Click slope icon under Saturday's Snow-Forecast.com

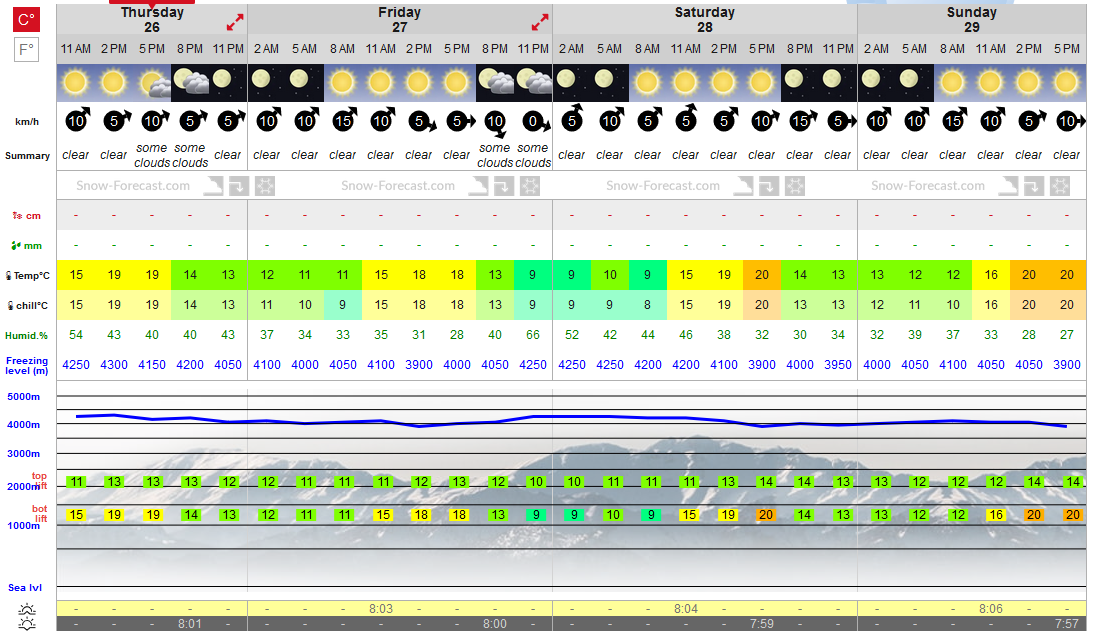pos(743,186)
